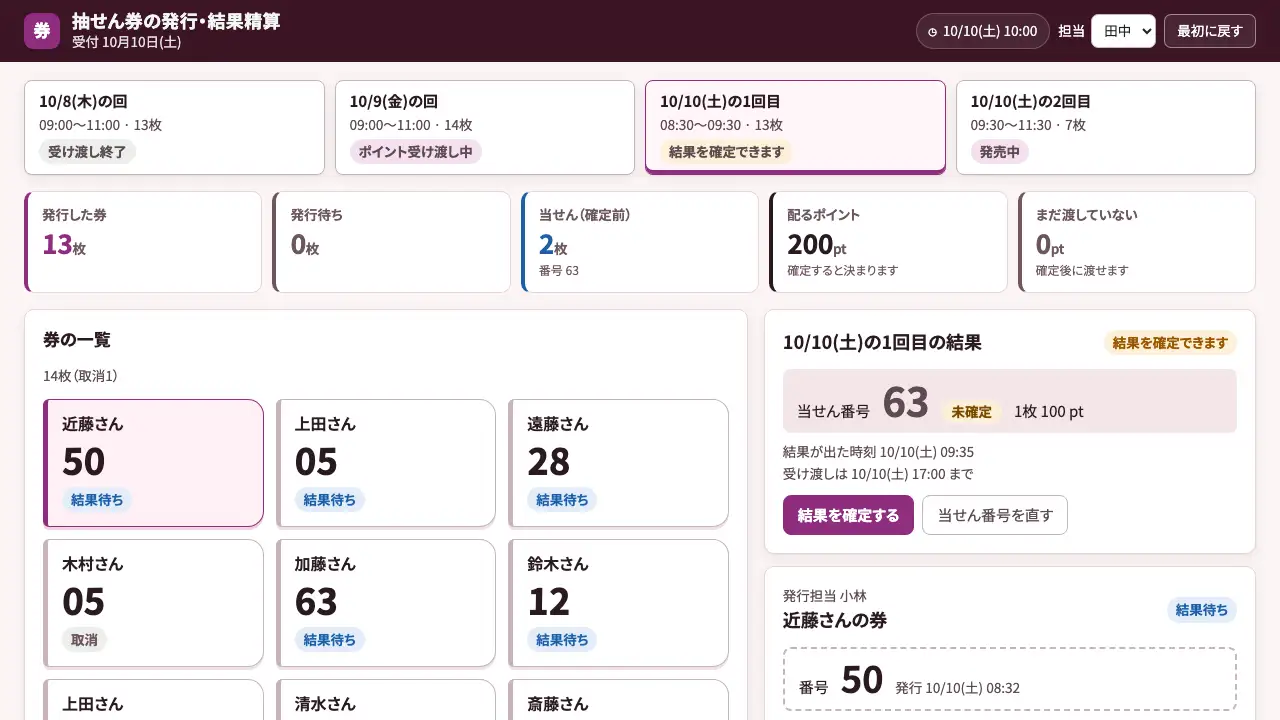Click the 当せん(確定前) 2枚 summary card

click(x=640, y=242)
